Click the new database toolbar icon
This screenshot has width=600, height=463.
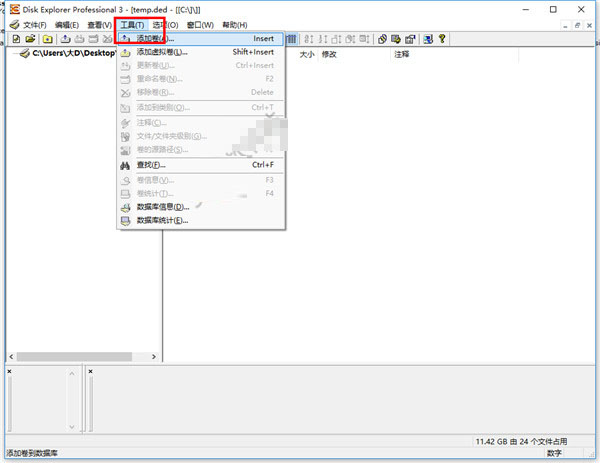(x=16, y=39)
